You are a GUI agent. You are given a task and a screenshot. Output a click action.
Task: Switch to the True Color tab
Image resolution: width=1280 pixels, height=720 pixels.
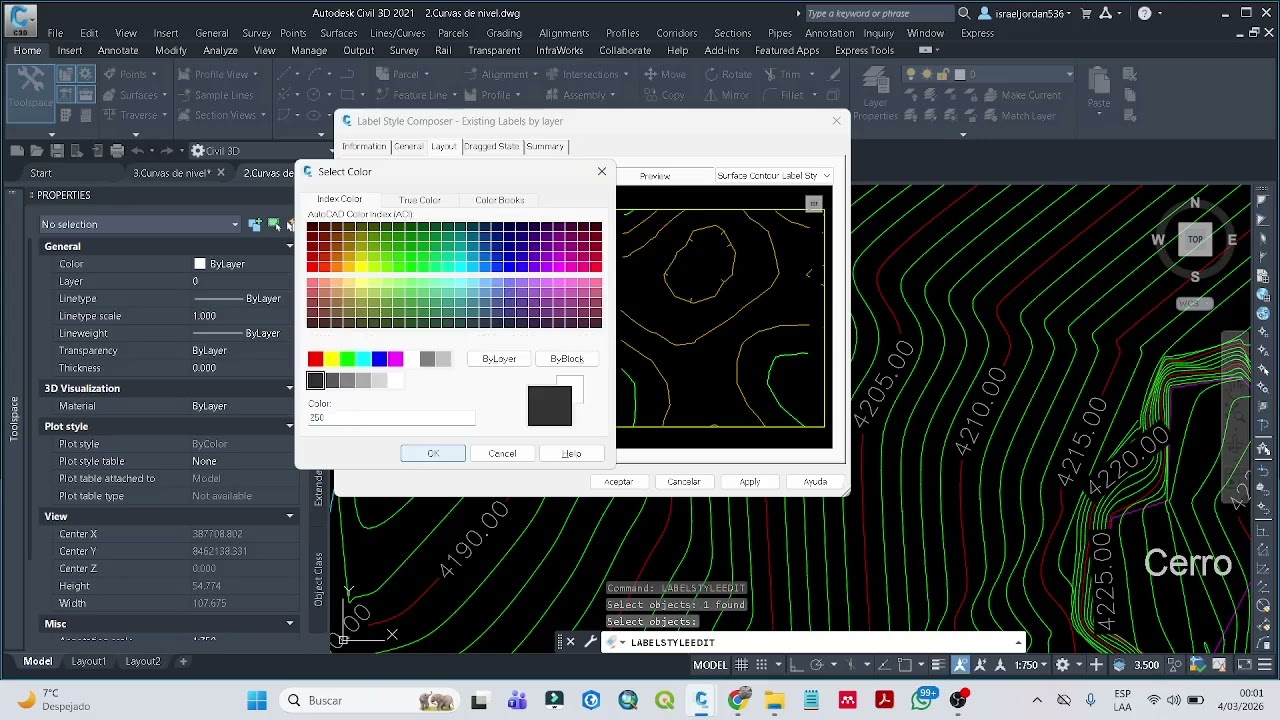[x=420, y=200]
